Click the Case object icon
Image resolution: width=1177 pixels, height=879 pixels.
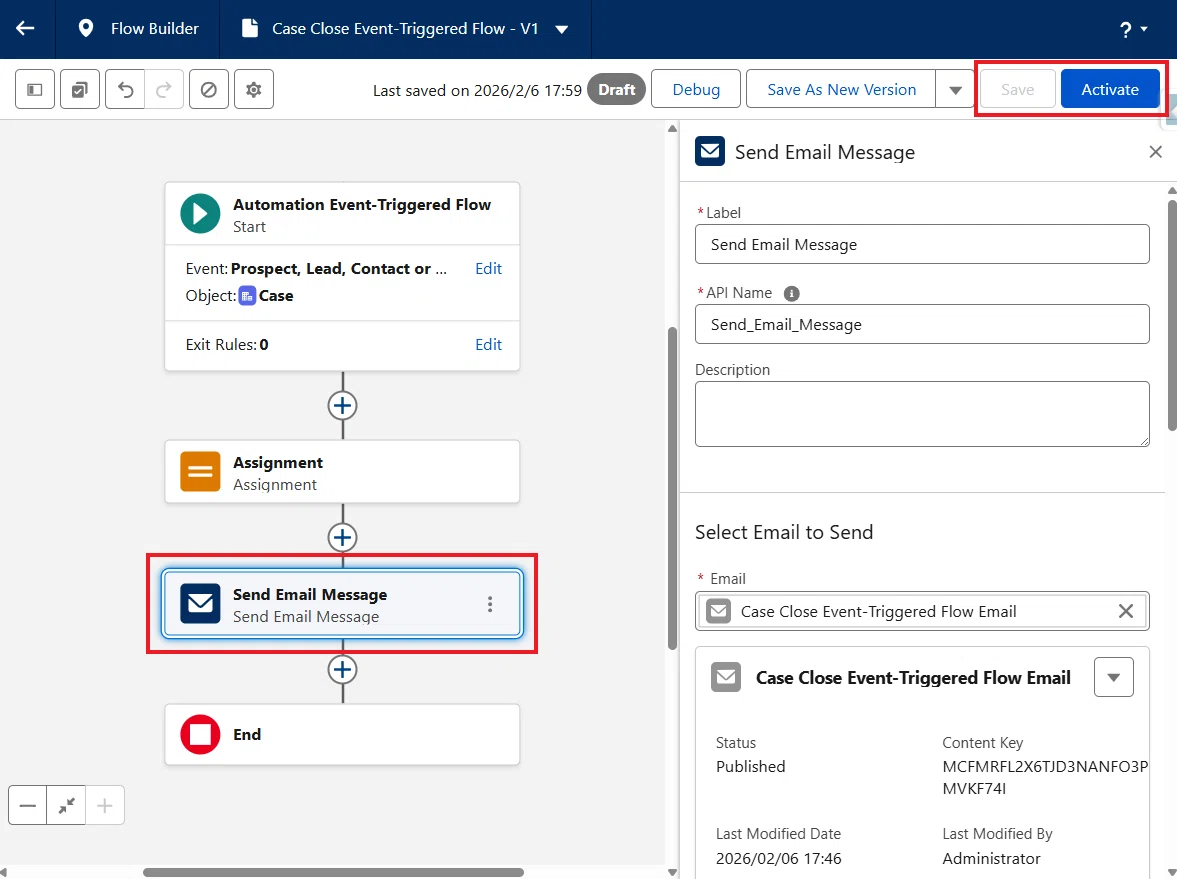click(x=247, y=296)
